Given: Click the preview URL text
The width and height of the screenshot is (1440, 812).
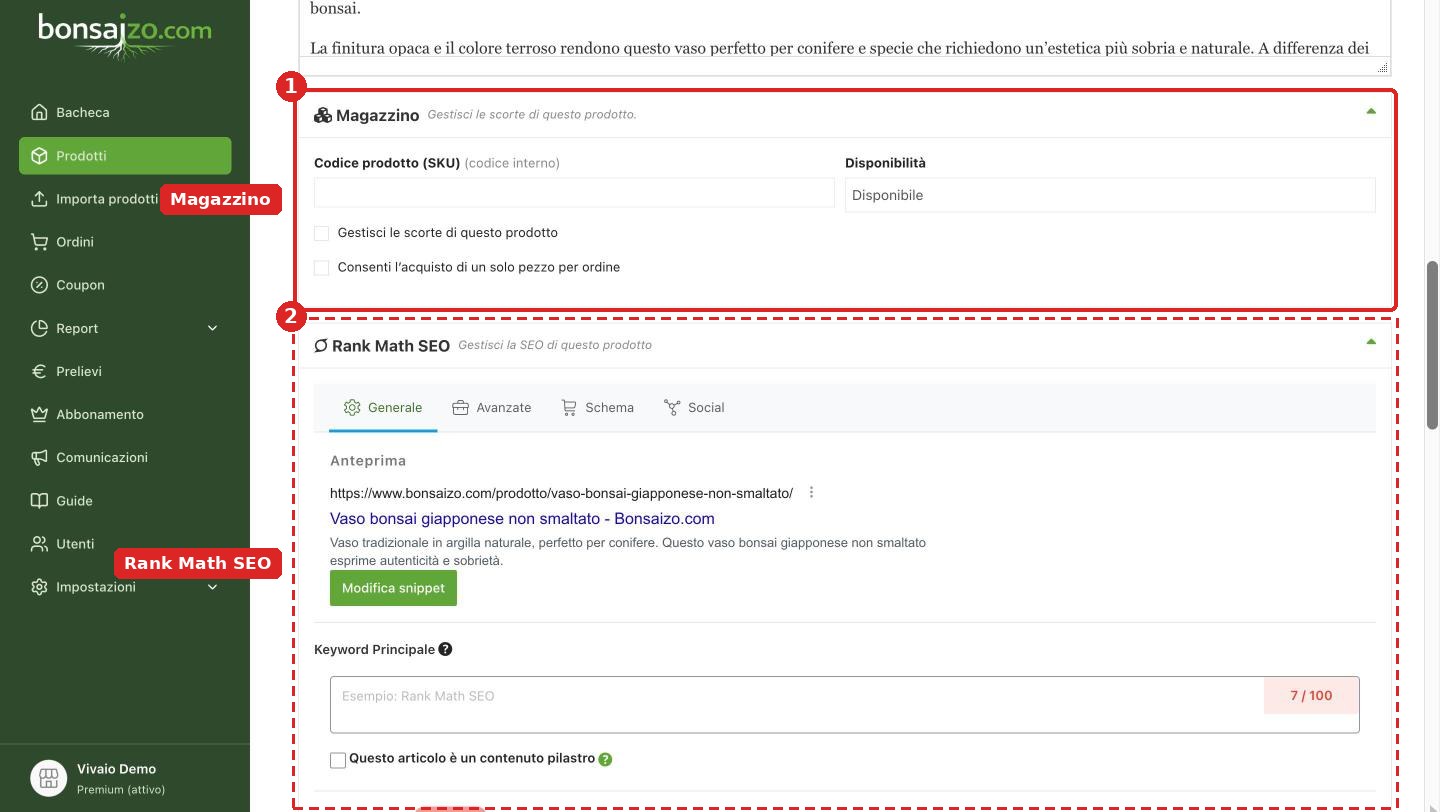Looking at the screenshot, I should 561,493.
